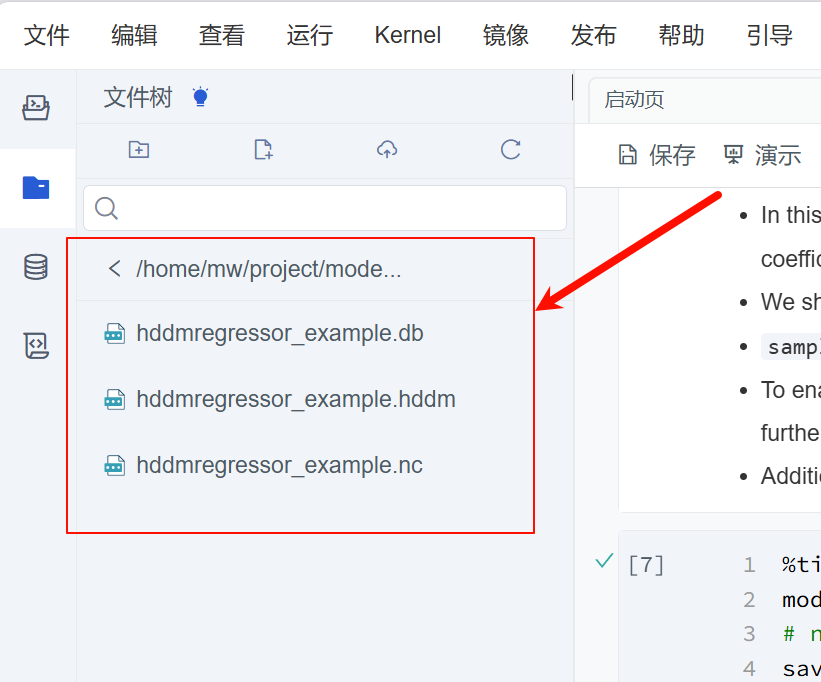Create a new folder in the file tree
821x682 pixels.
pos(138,149)
